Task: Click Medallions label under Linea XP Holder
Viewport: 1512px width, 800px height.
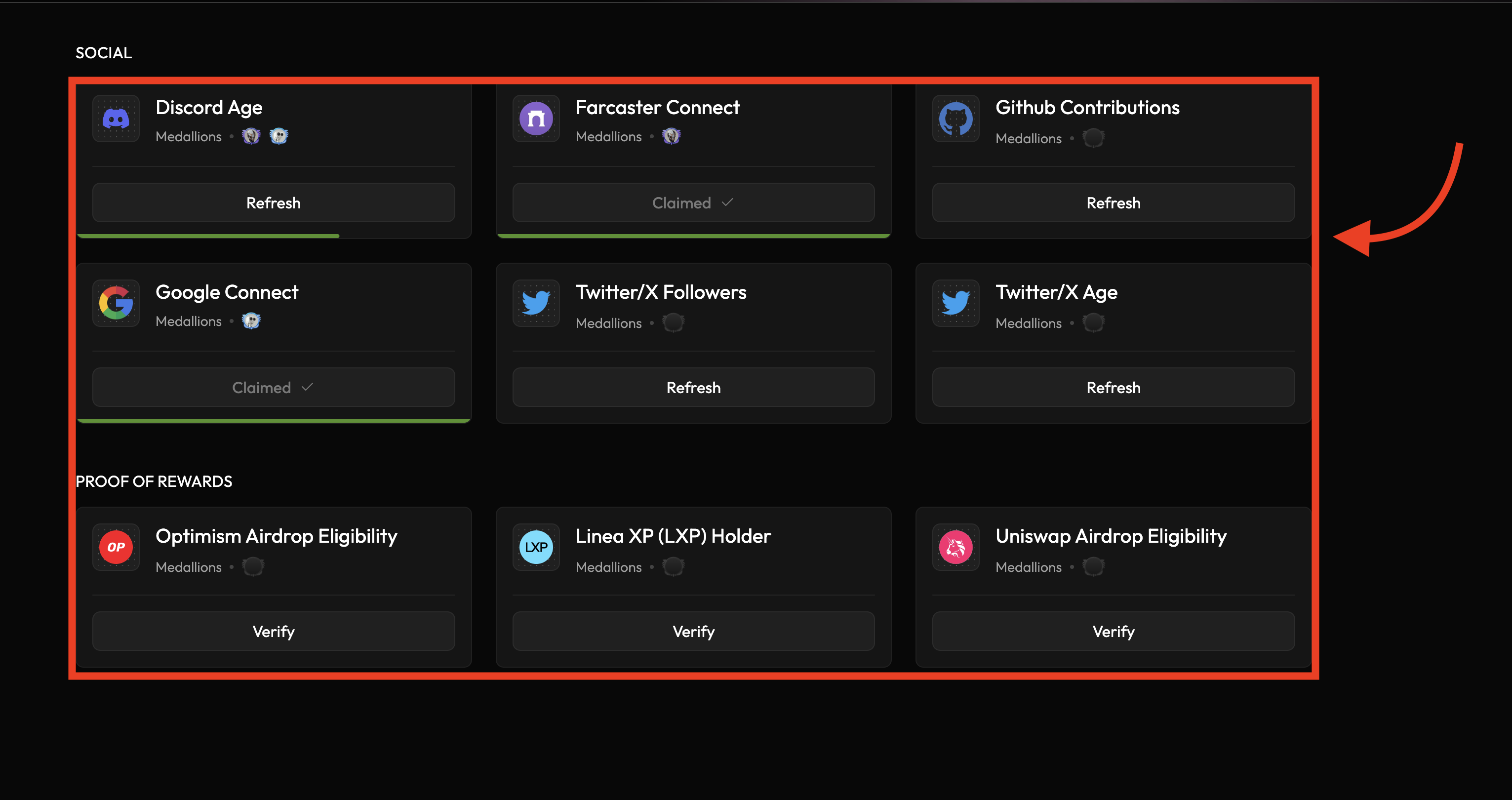Action: [609, 567]
